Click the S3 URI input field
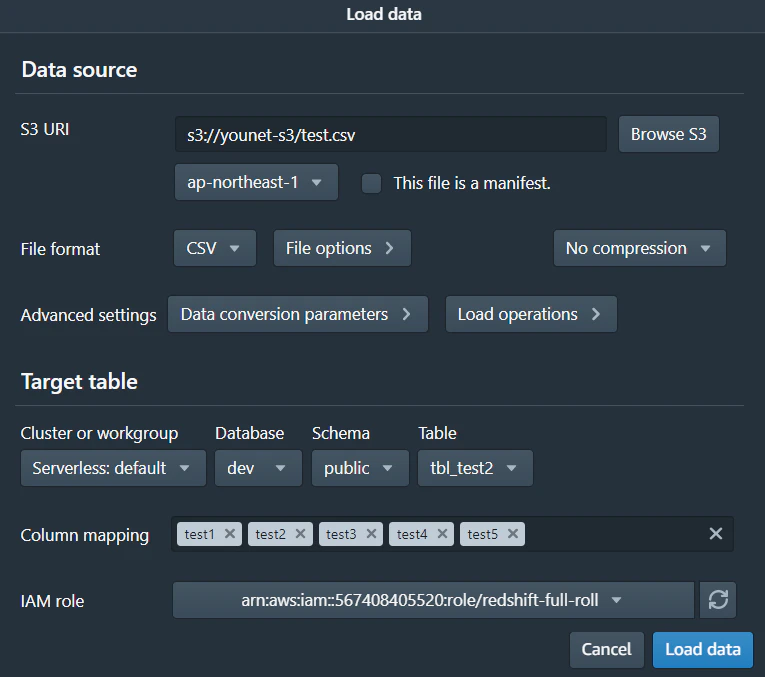Image resolution: width=765 pixels, height=677 pixels. click(391, 134)
